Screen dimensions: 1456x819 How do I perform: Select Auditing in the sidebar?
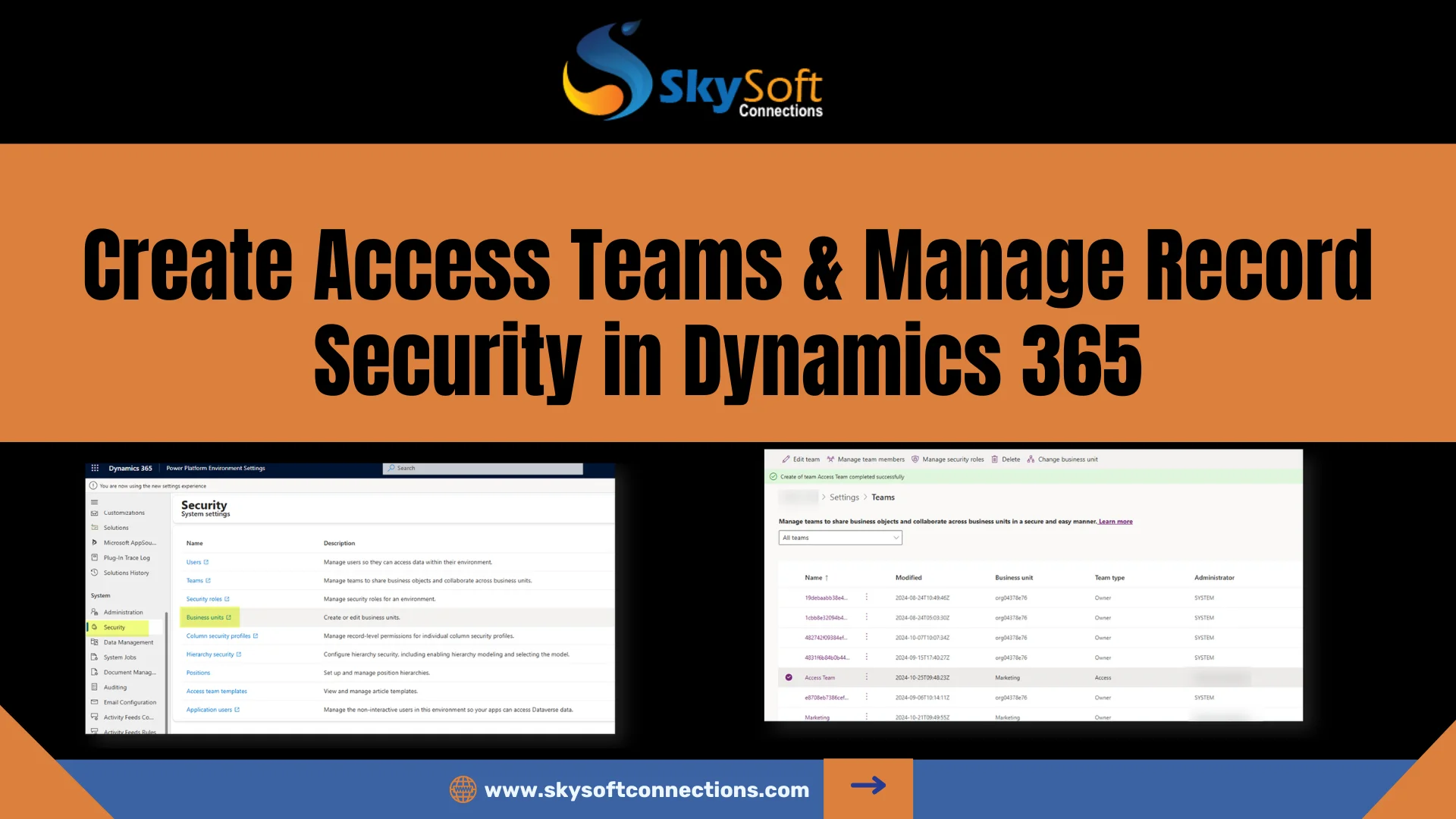pos(115,687)
